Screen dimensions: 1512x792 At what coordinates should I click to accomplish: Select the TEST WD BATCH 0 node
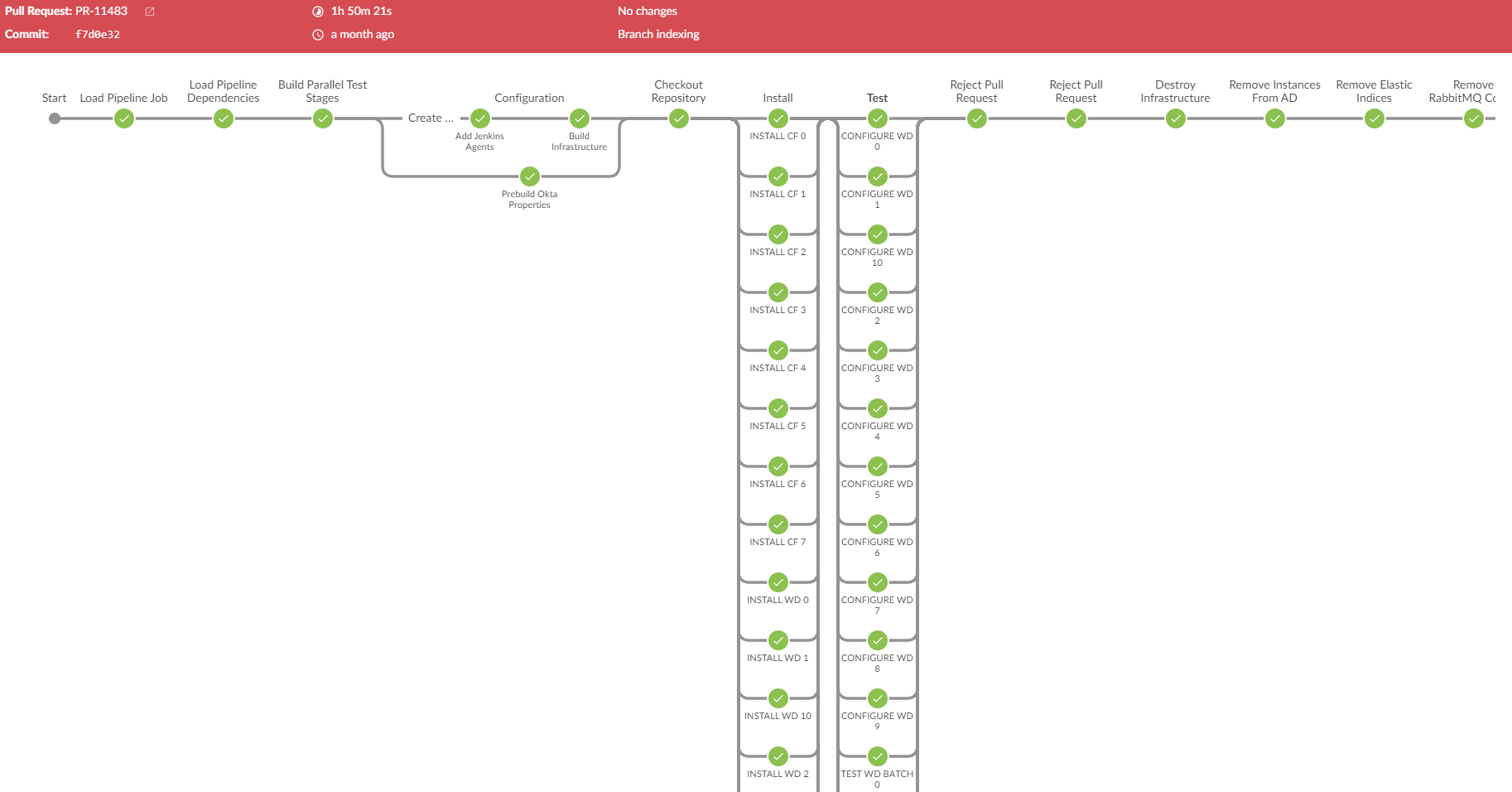point(878,756)
